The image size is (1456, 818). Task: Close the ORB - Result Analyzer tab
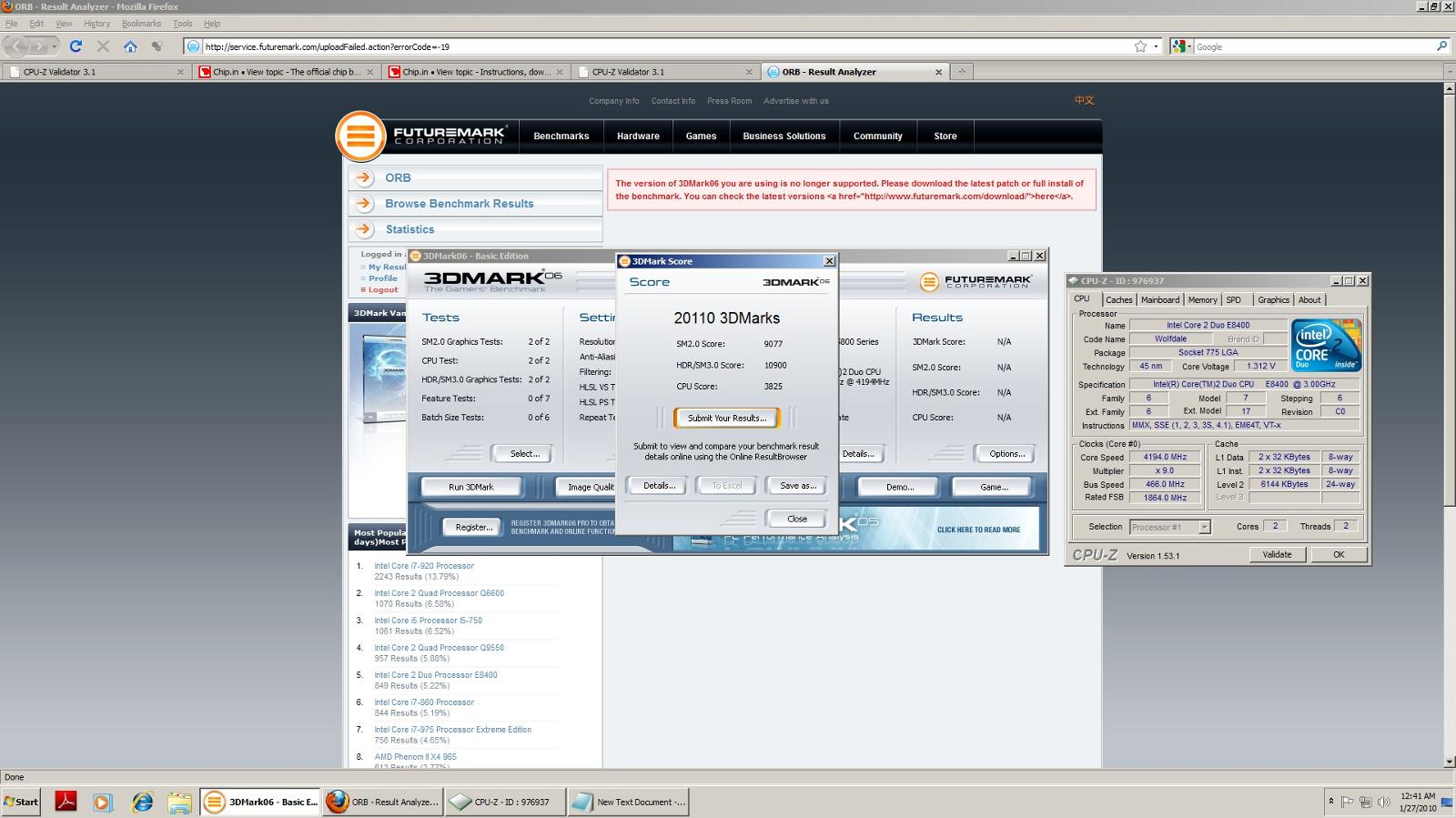pyautogui.click(x=938, y=72)
